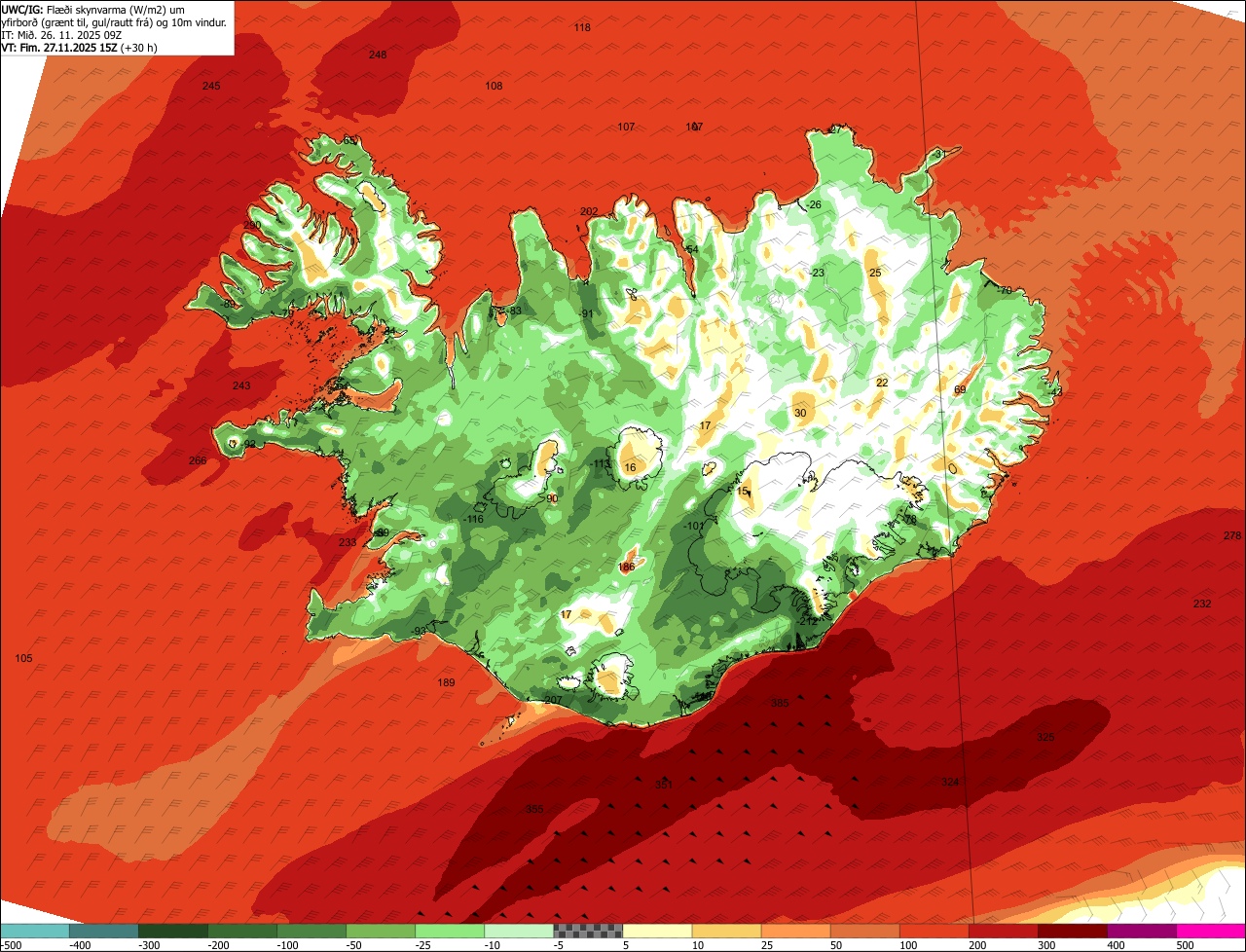Image resolution: width=1246 pixels, height=952 pixels.
Task: Click the dark green swatch between -300 and -200
Action: [173, 931]
